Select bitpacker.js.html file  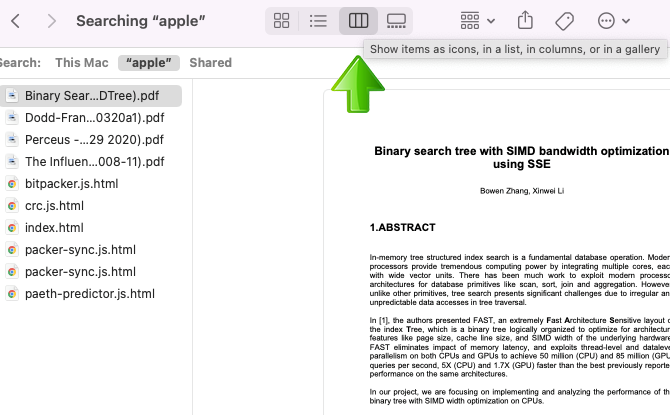tap(91, 184)
